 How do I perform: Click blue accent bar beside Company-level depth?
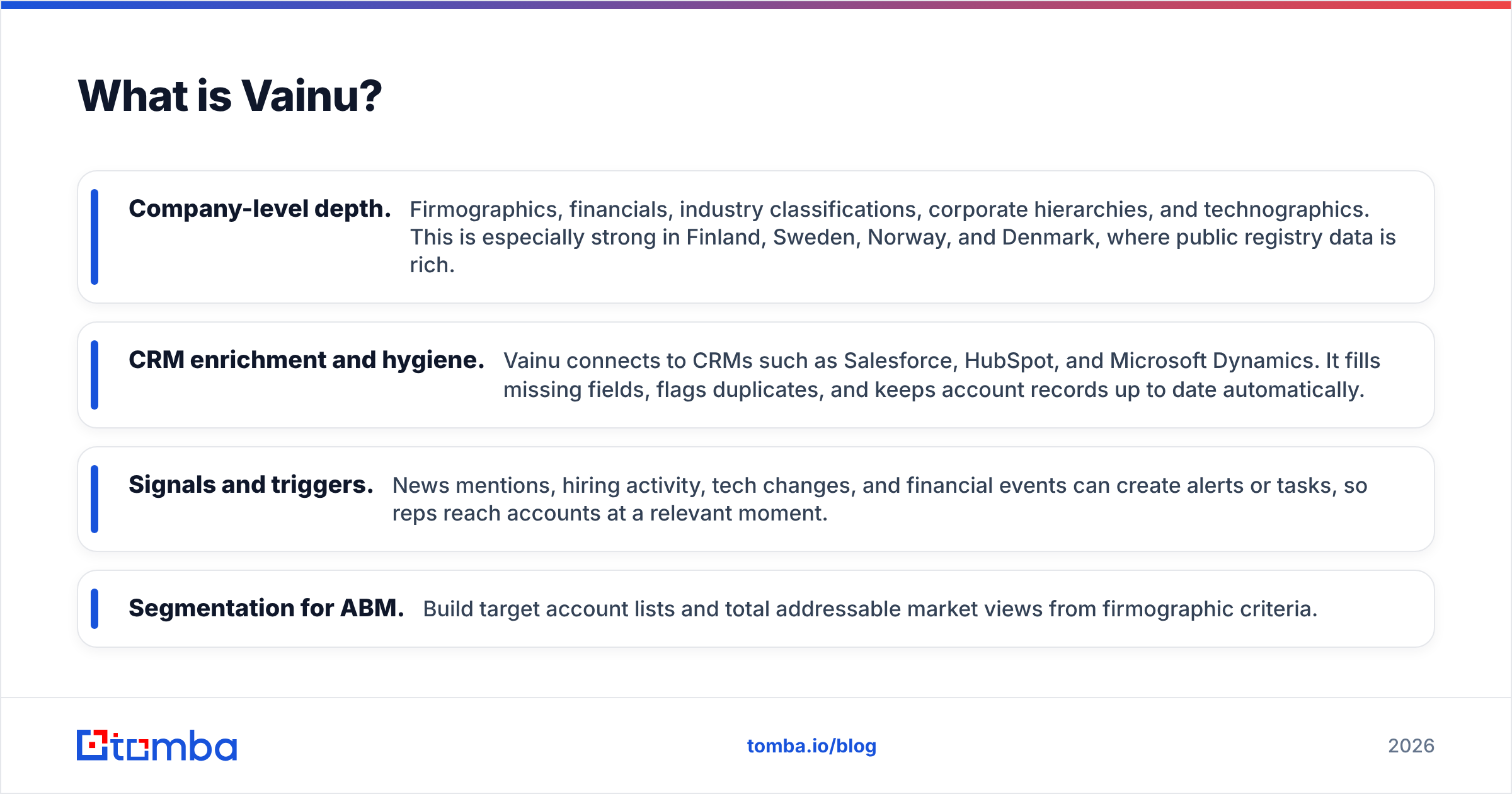[94, 237]
